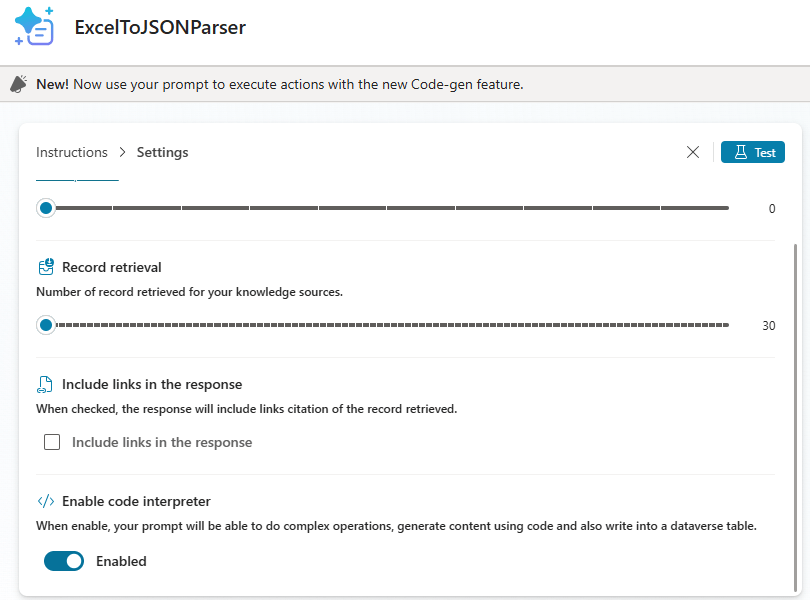This screenshot has width=810, height=600.
Task: Click the Code-gen feature announcement banner text
Action: tap(280, 85)
